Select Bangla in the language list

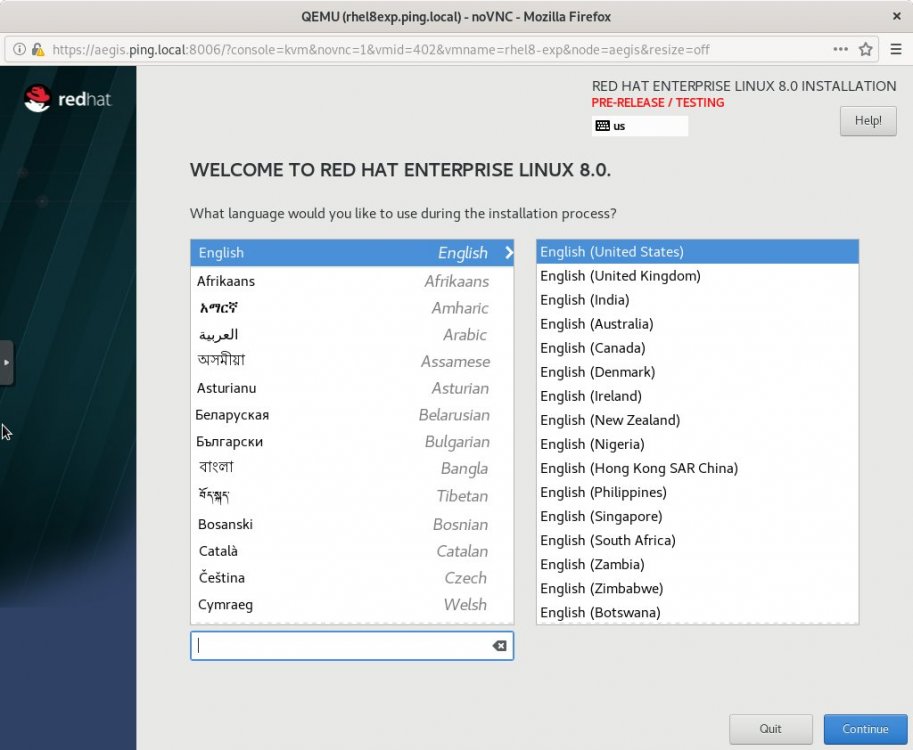click(x=352, y=468)
